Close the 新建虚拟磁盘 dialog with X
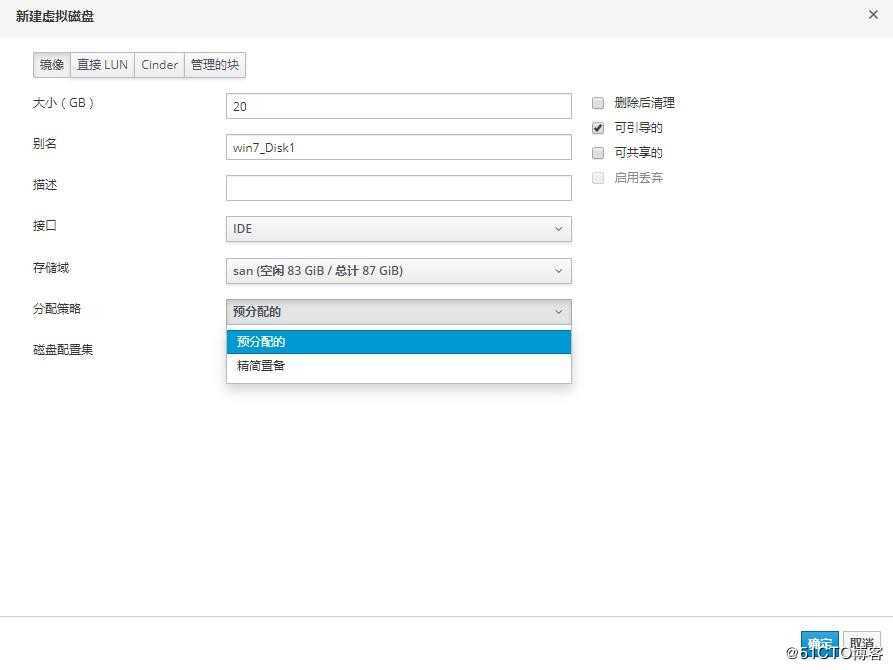893x670 pixels. (873, 15)
